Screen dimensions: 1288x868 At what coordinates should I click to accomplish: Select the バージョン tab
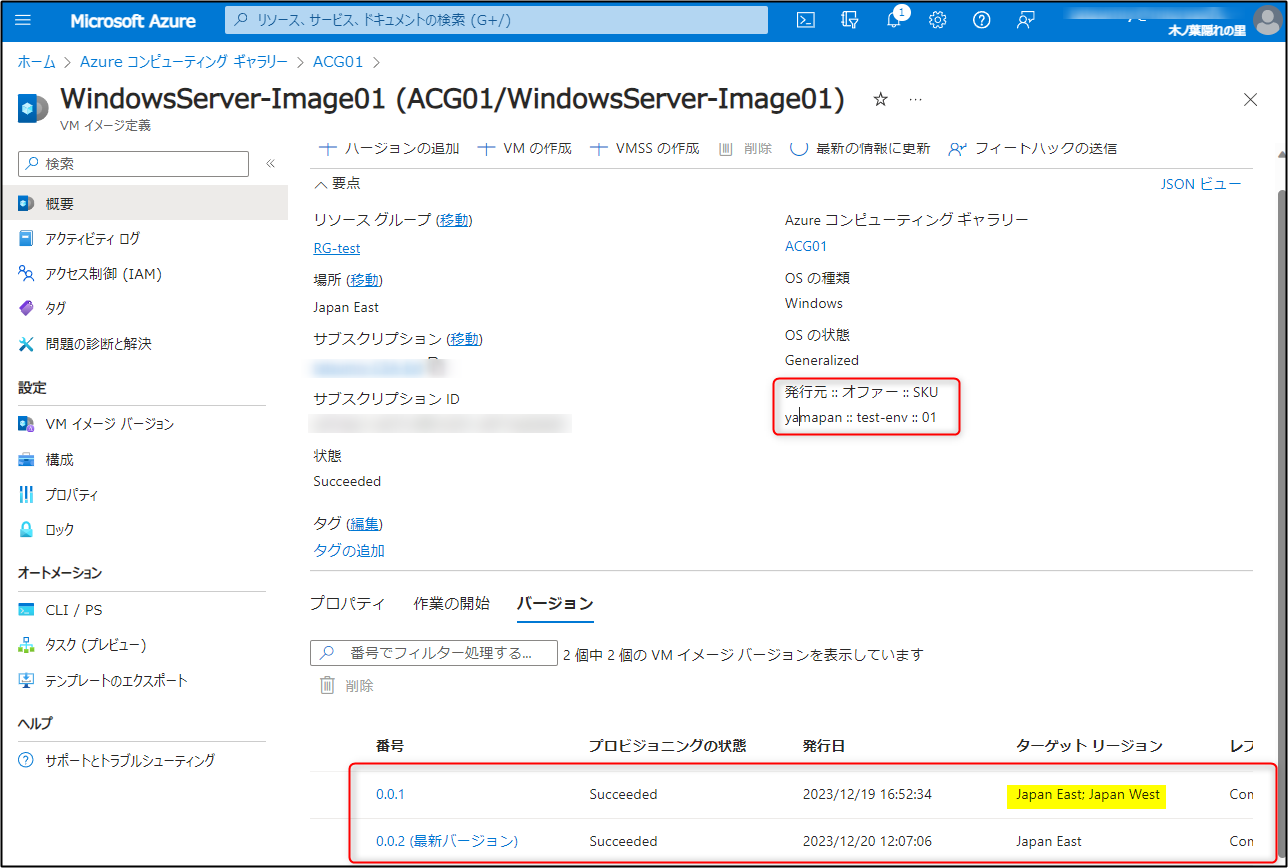tap(555, 603)
